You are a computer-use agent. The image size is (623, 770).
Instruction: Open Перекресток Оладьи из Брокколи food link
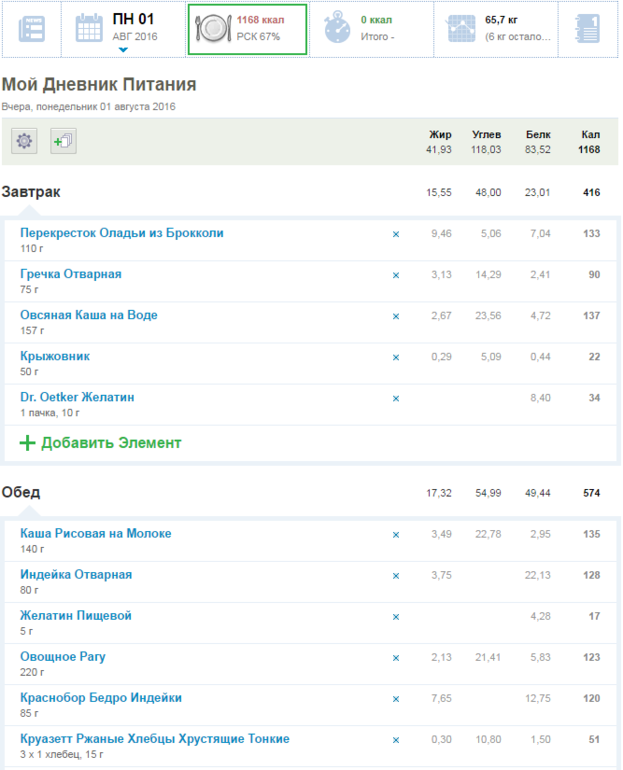coord(122,233)
